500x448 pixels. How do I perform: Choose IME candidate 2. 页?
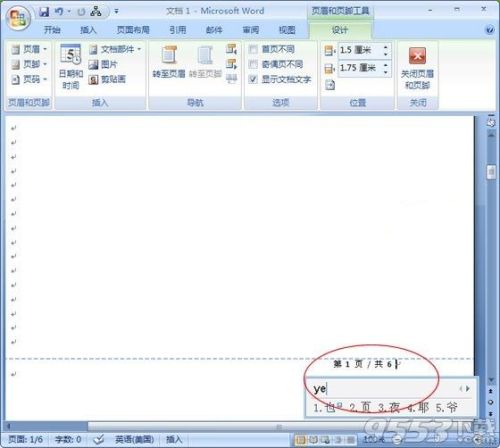(360, 407)
